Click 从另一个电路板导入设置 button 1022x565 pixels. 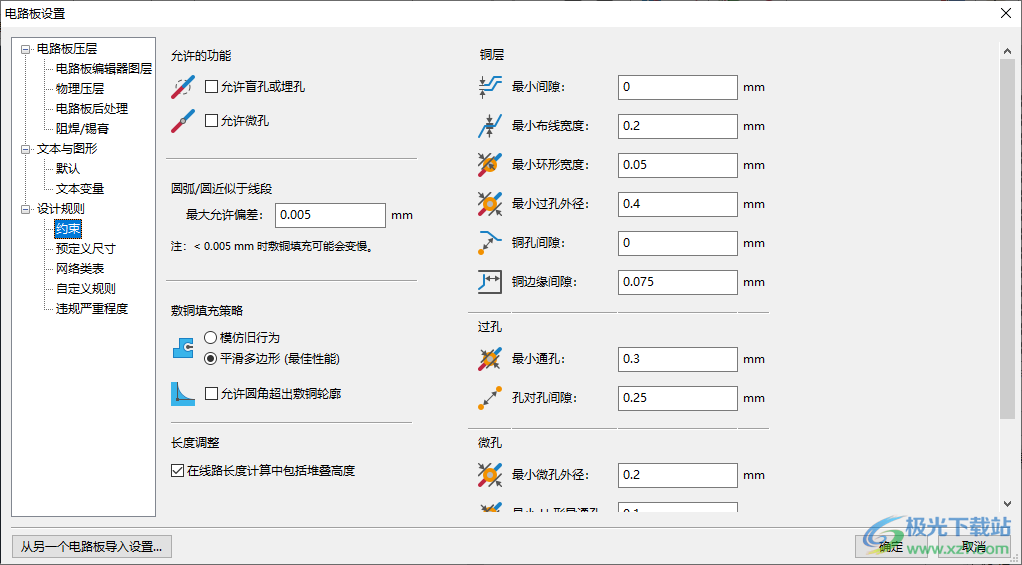91,546
